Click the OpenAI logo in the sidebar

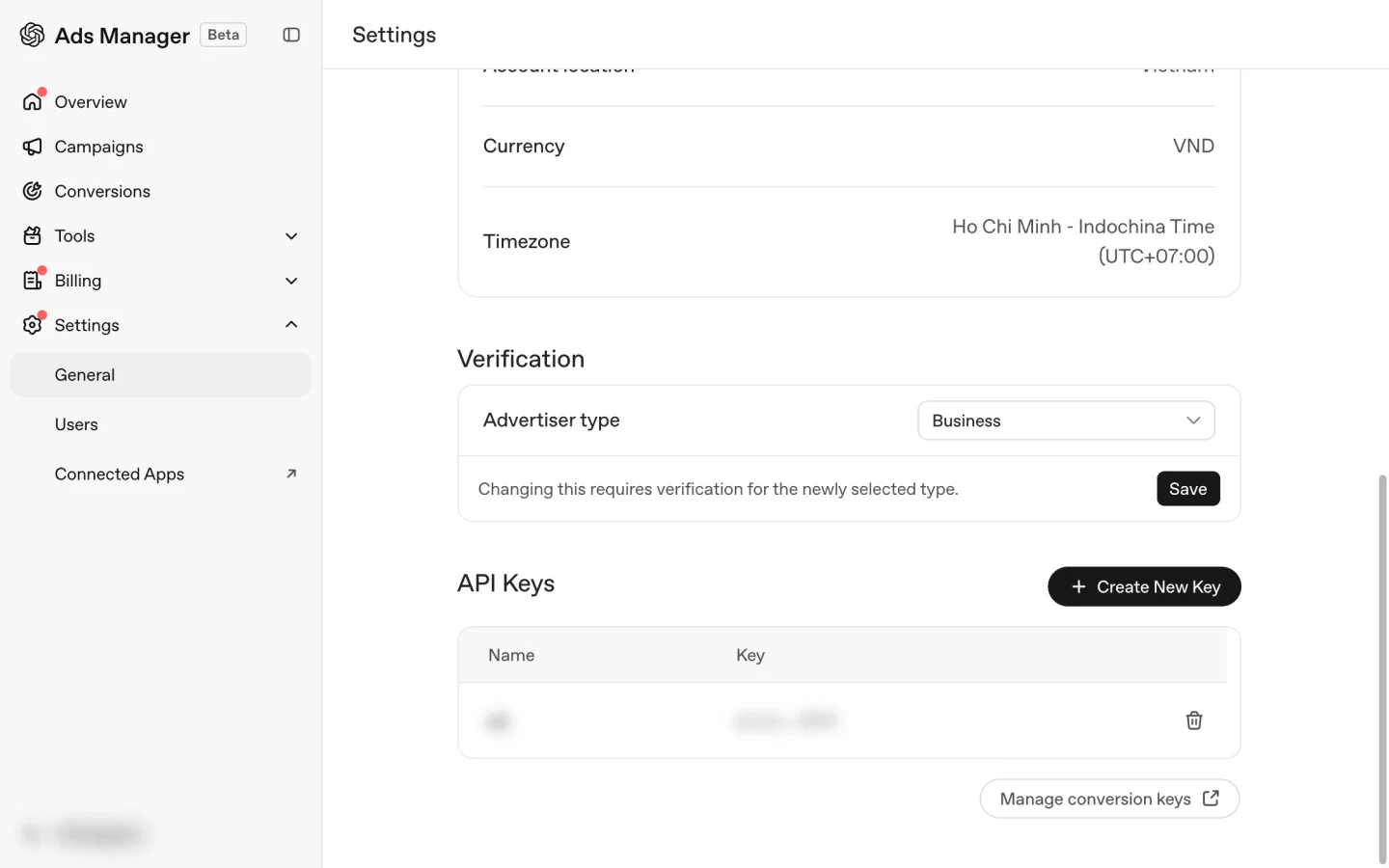pyautogui.click(x=32, y=35)
